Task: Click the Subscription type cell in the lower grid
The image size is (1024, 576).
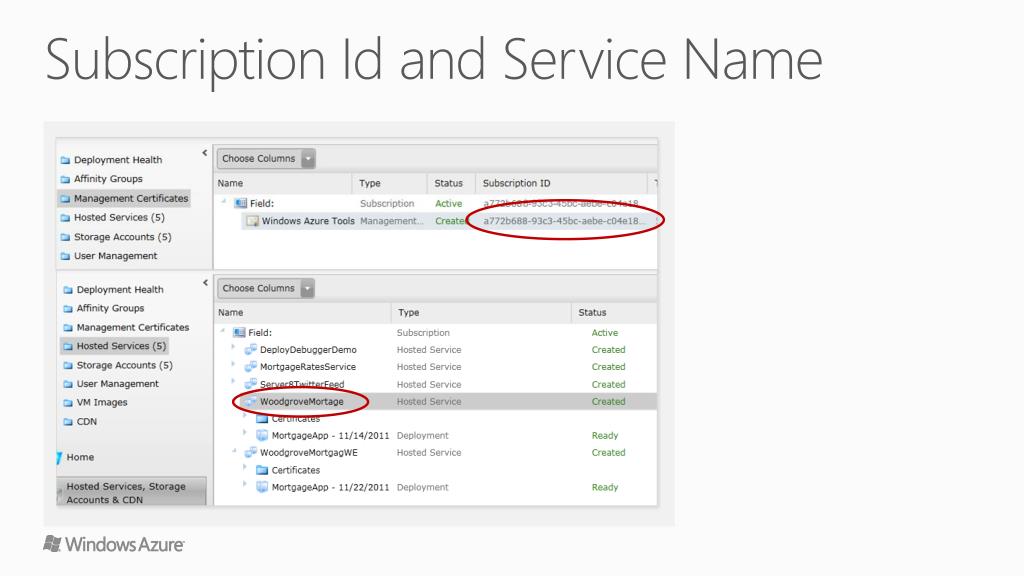Action: click(x=423, y=333)
